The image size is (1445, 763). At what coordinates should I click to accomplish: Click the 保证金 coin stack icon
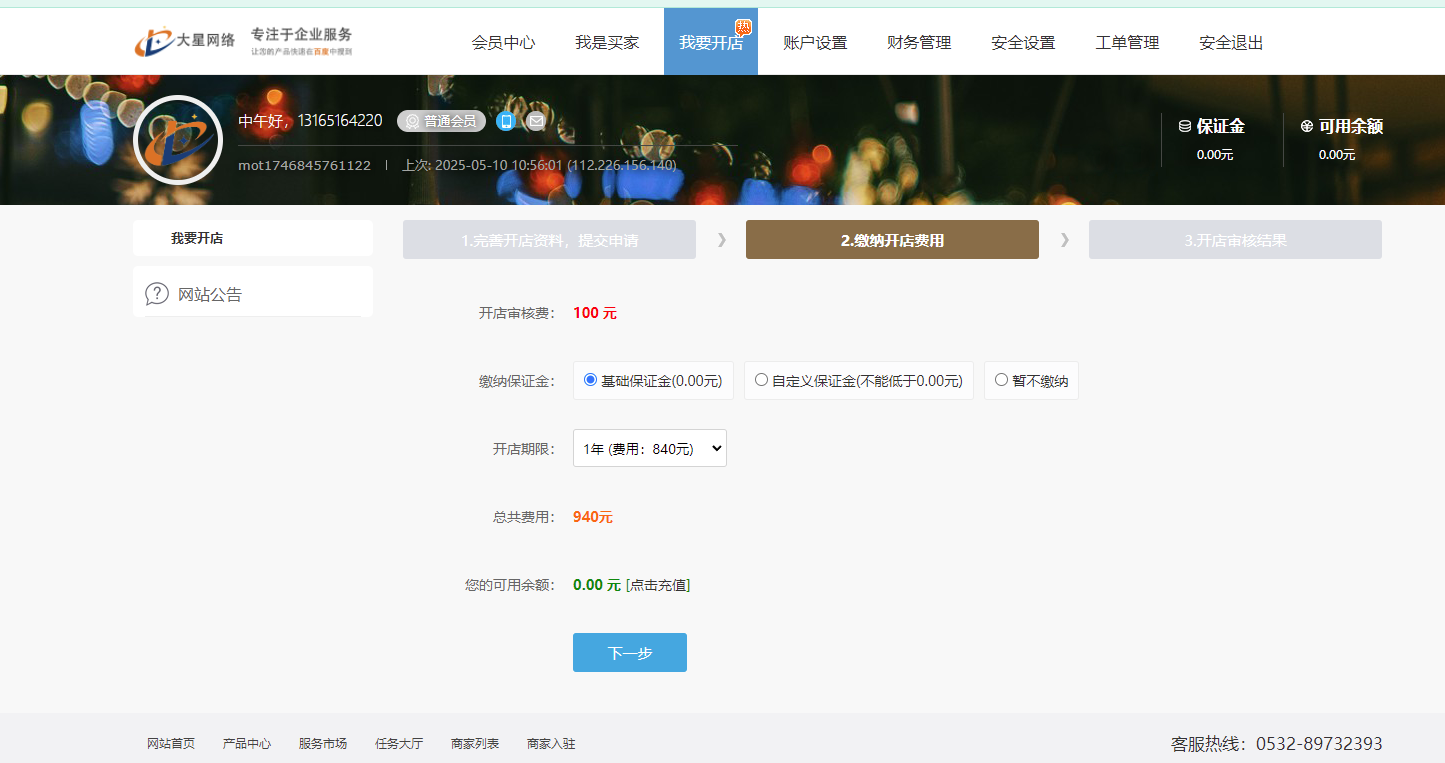1185,127
